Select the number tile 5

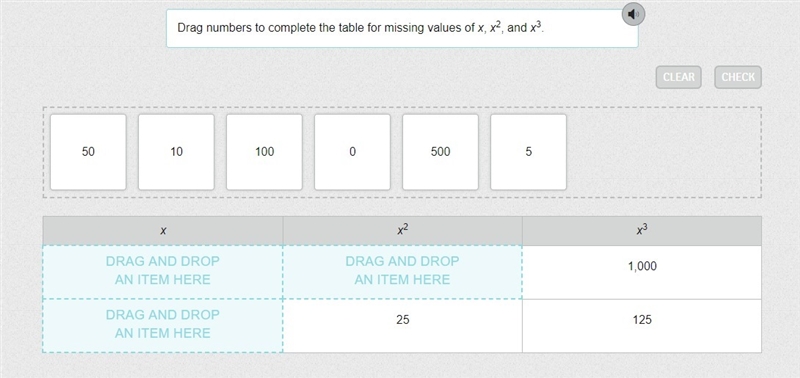click(529, 152)
